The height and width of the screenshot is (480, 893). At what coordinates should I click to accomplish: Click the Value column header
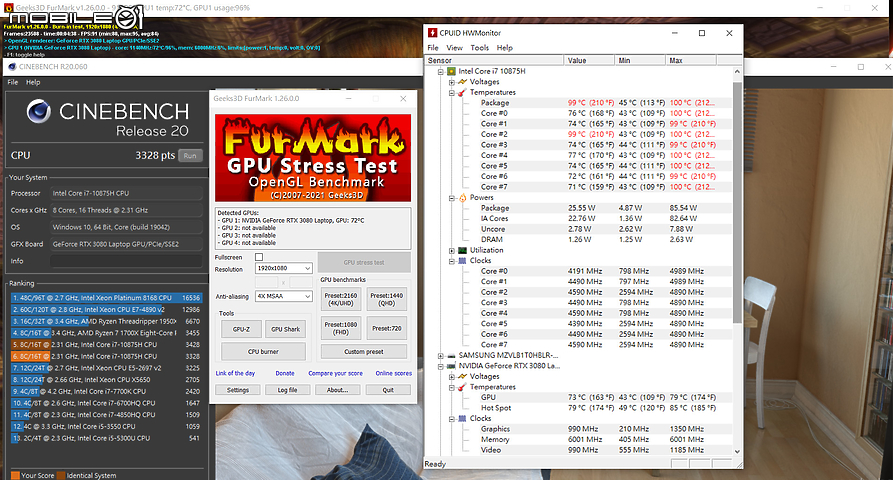(x=589, y=60)
